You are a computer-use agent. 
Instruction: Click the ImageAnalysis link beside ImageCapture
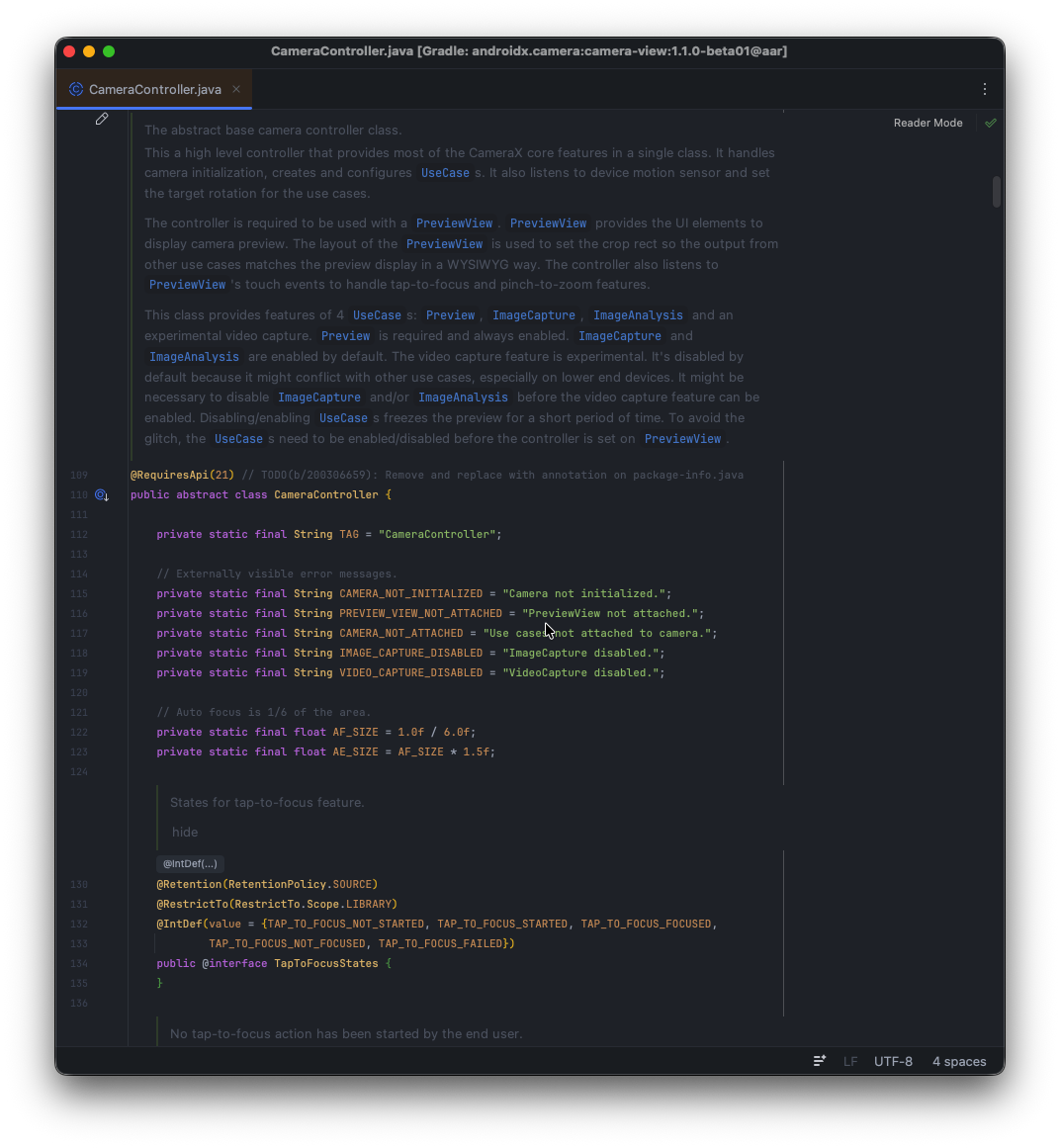point(638,315)
